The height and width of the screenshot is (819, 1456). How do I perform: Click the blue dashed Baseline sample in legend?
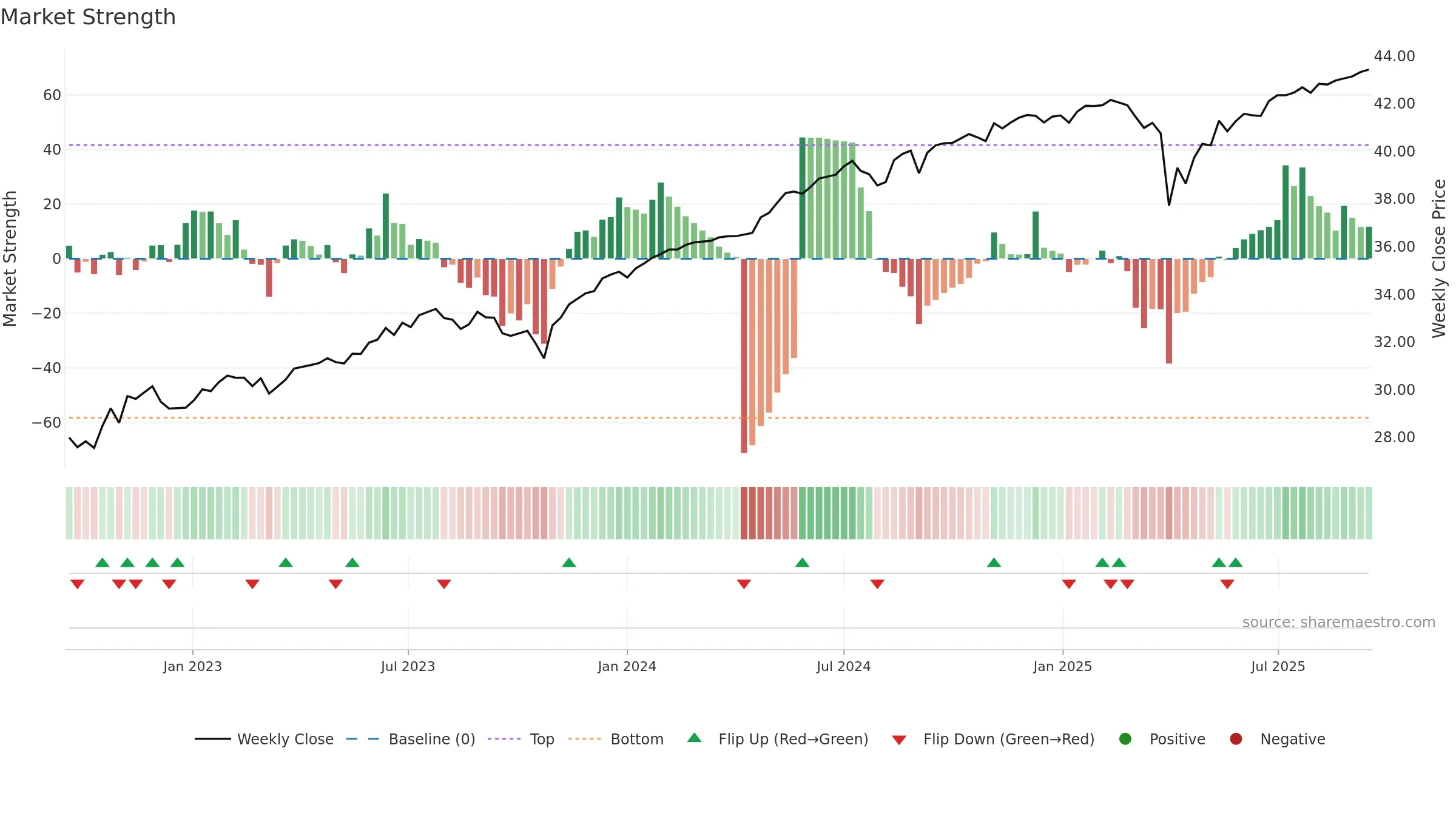[x=363, y=739]
